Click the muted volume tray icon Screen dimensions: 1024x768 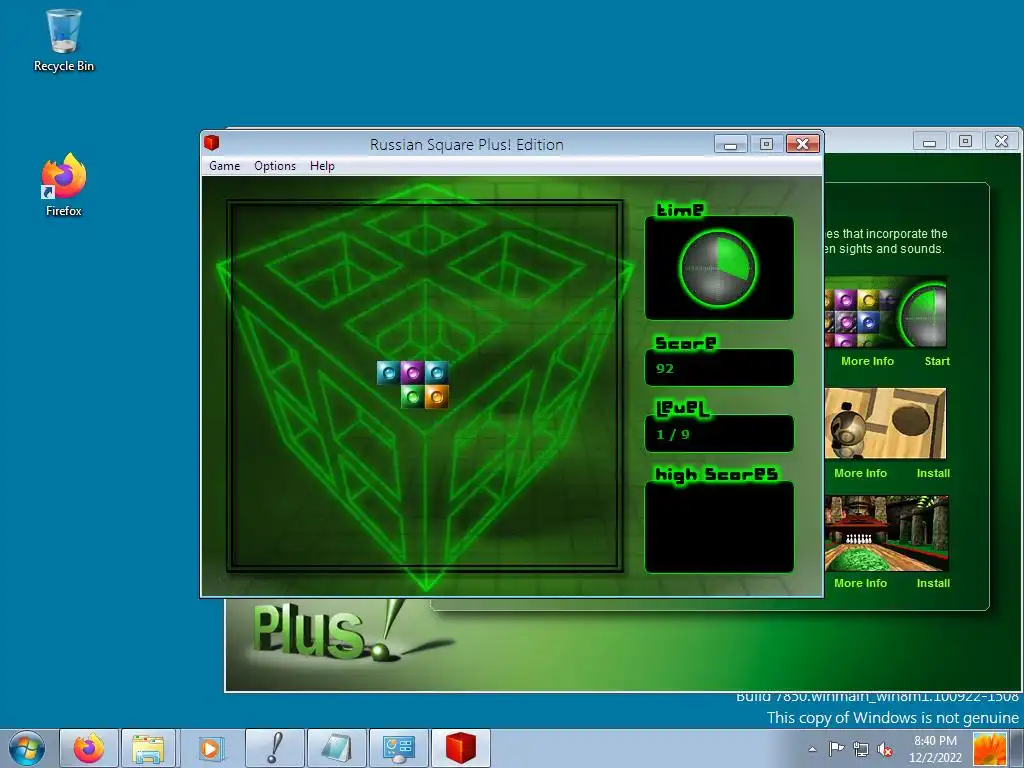pos(885,749)
